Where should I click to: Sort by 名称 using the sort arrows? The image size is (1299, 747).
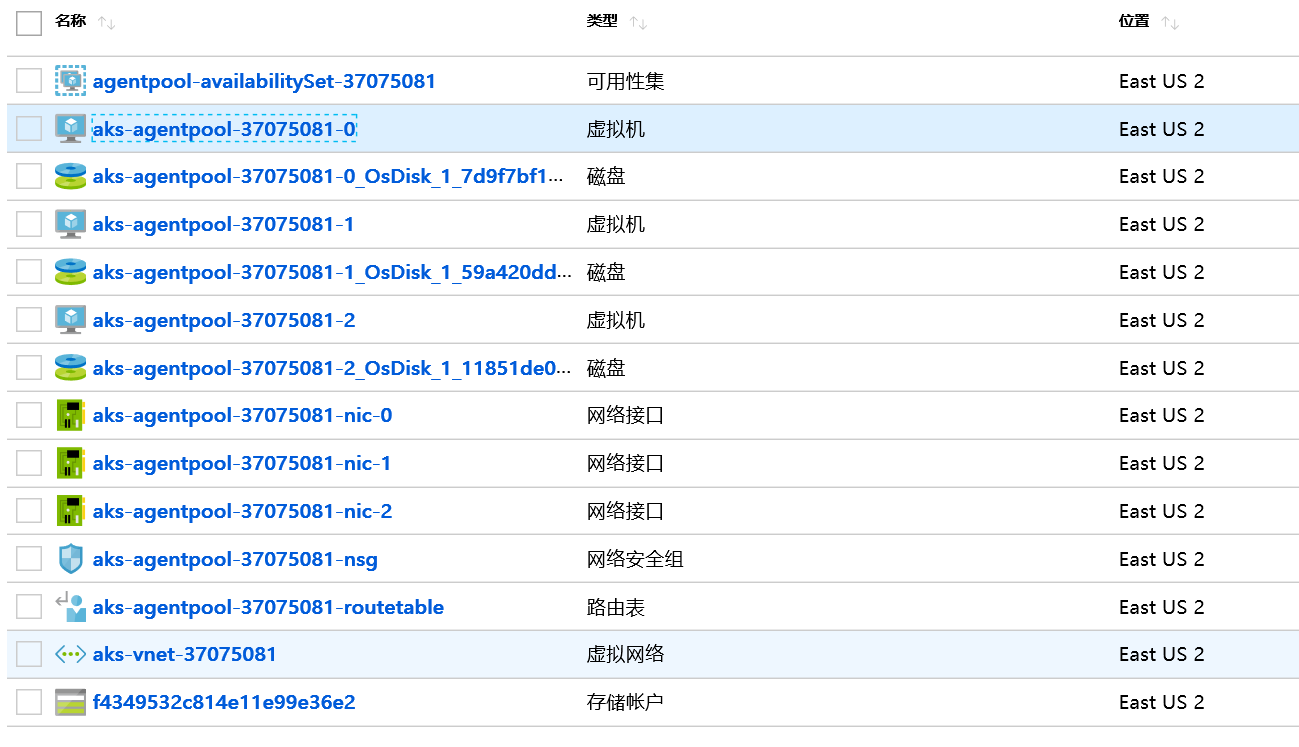point(107,22)
